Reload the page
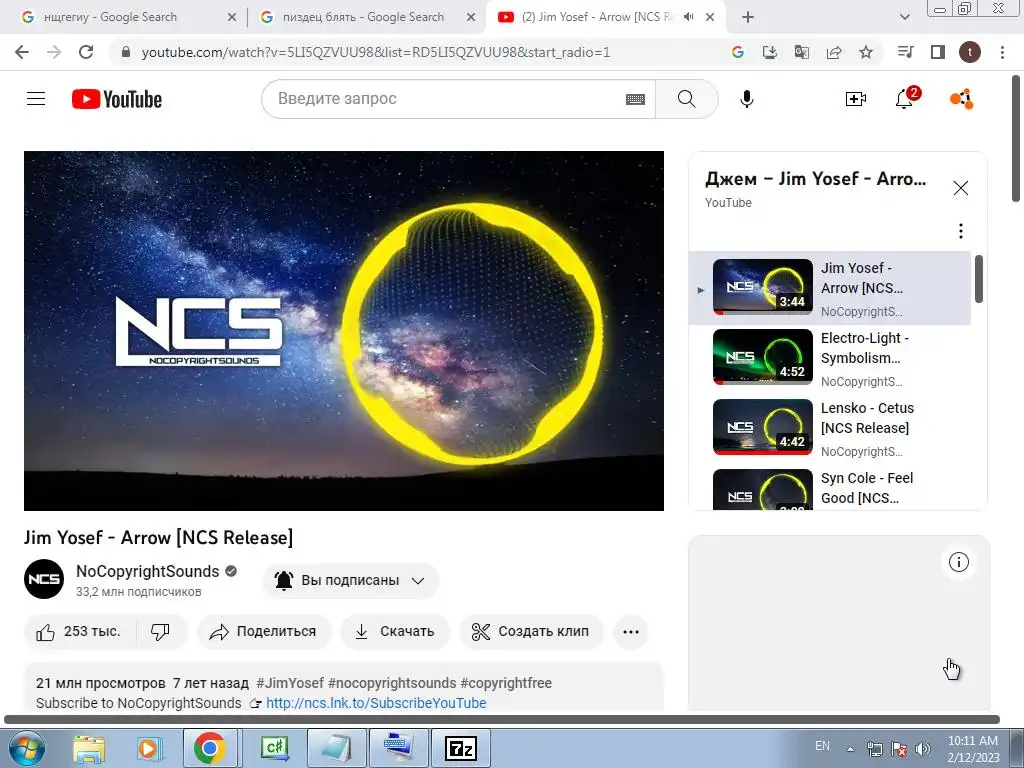The width and height of the screenshot is (1024, 768). point(86,52)
